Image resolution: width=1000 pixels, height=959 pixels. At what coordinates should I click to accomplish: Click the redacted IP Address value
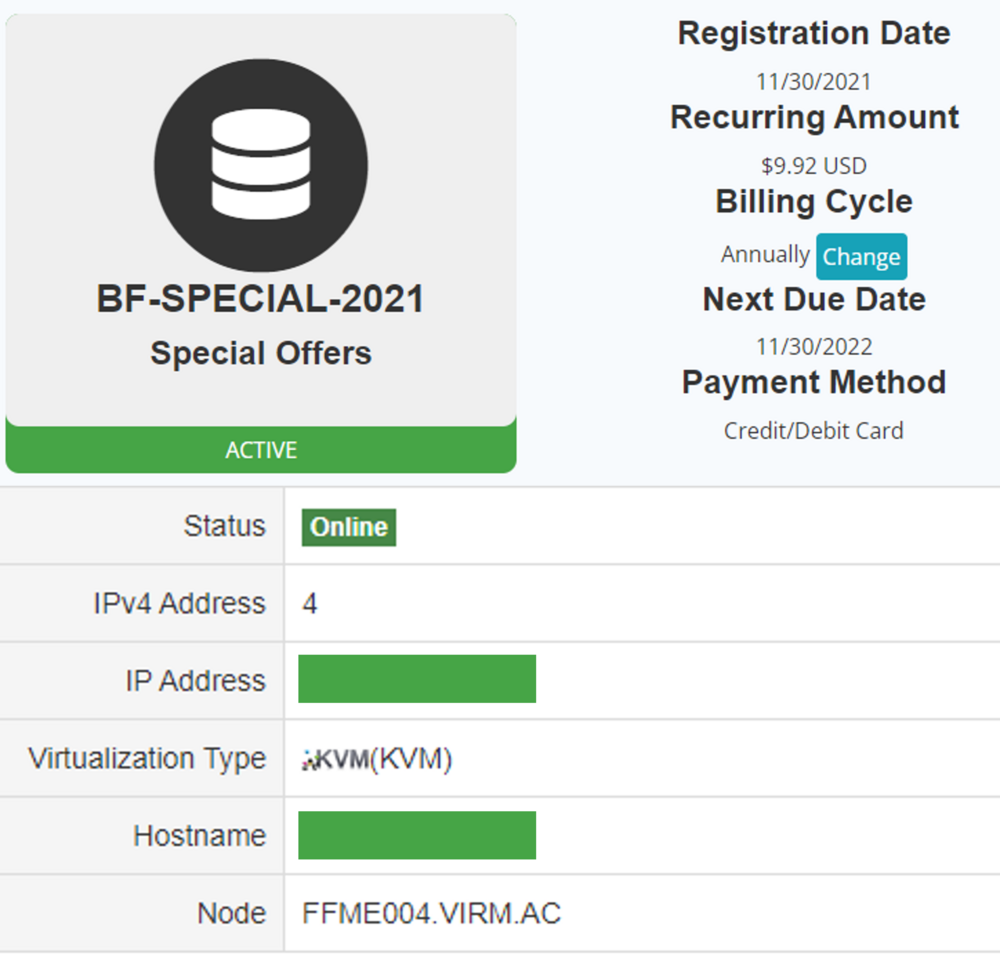tap(417, 679)
